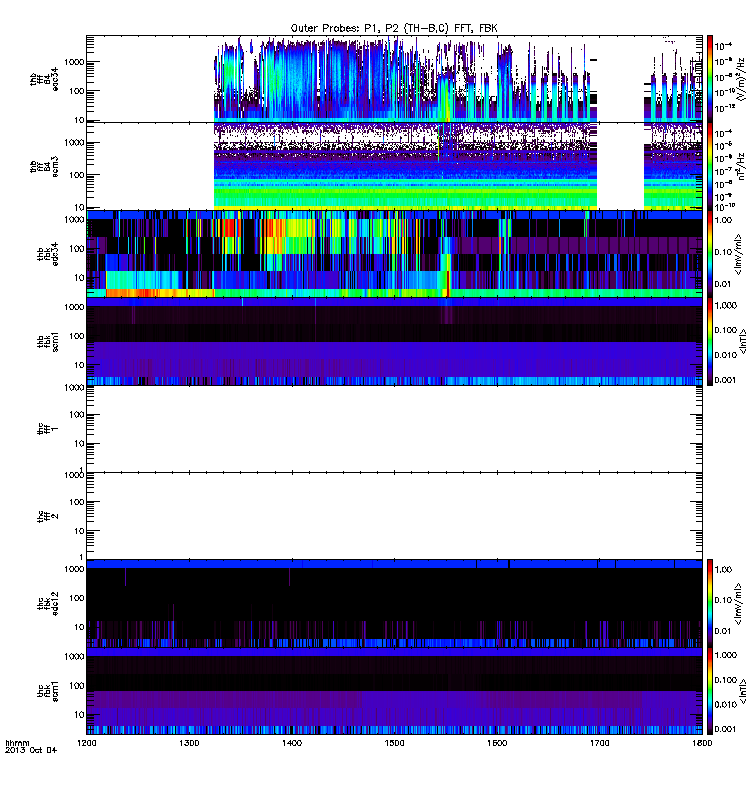
Task: Click the 1.00 tick on thb fbk edc34 color bar
Action: pos(723,220)
